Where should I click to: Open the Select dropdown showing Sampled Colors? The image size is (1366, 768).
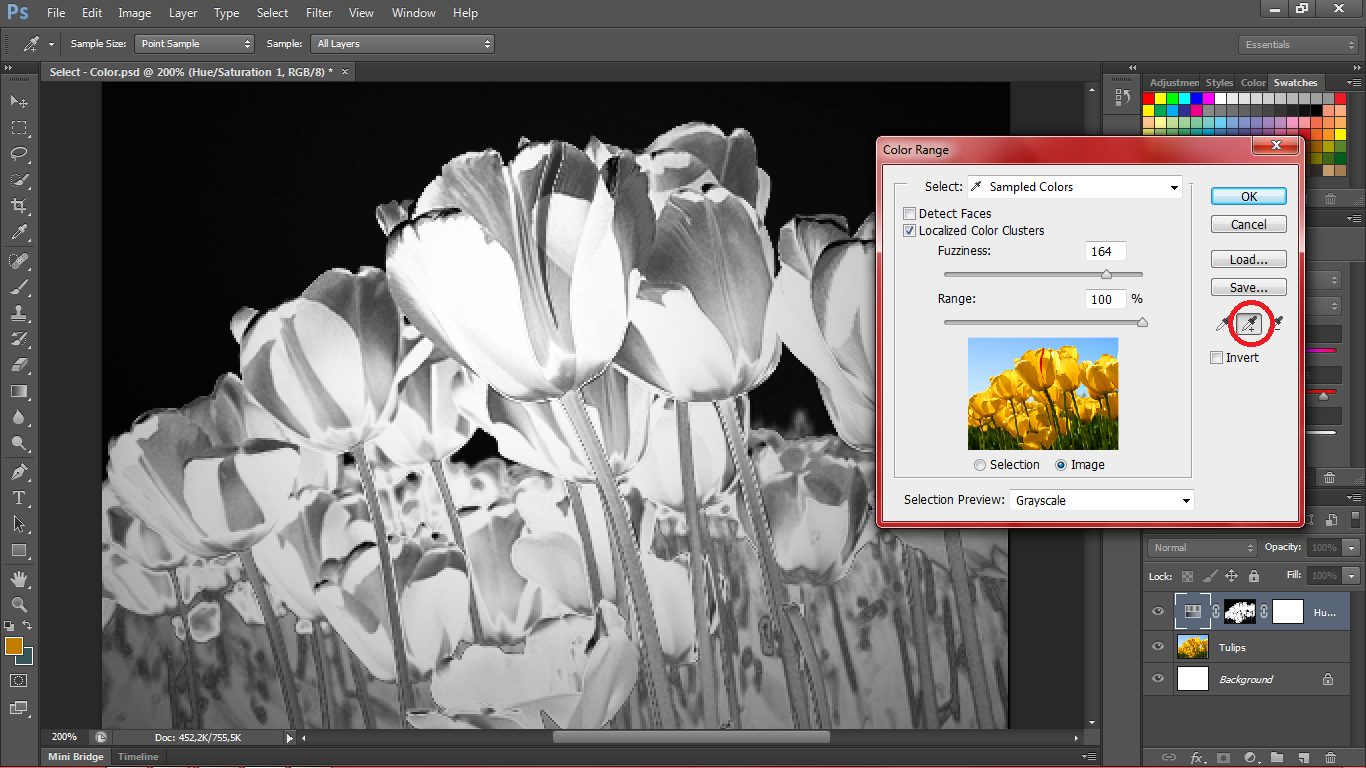point(1074,187)
